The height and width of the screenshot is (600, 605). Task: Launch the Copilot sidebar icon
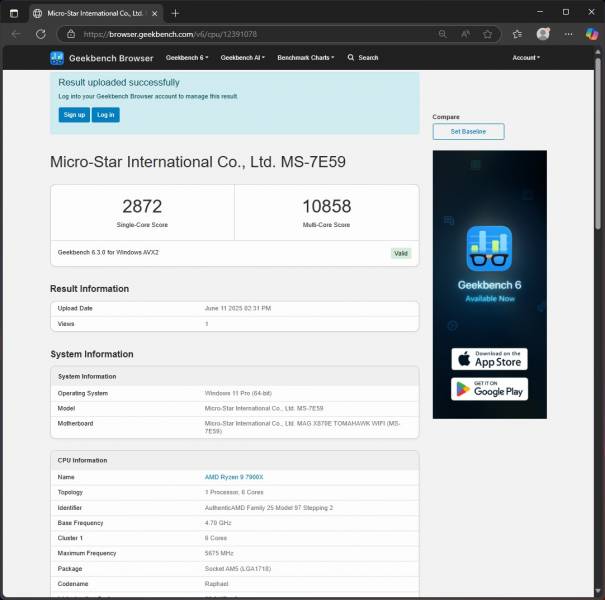click(591, 34)
